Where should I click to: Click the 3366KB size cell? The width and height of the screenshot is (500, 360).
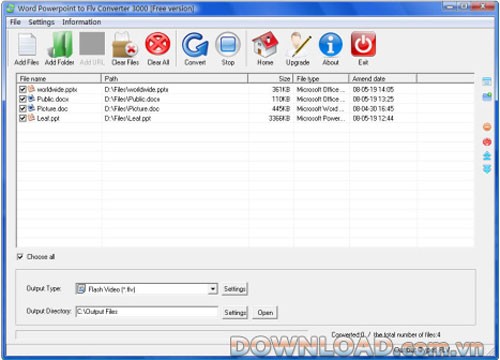(279, 118)
